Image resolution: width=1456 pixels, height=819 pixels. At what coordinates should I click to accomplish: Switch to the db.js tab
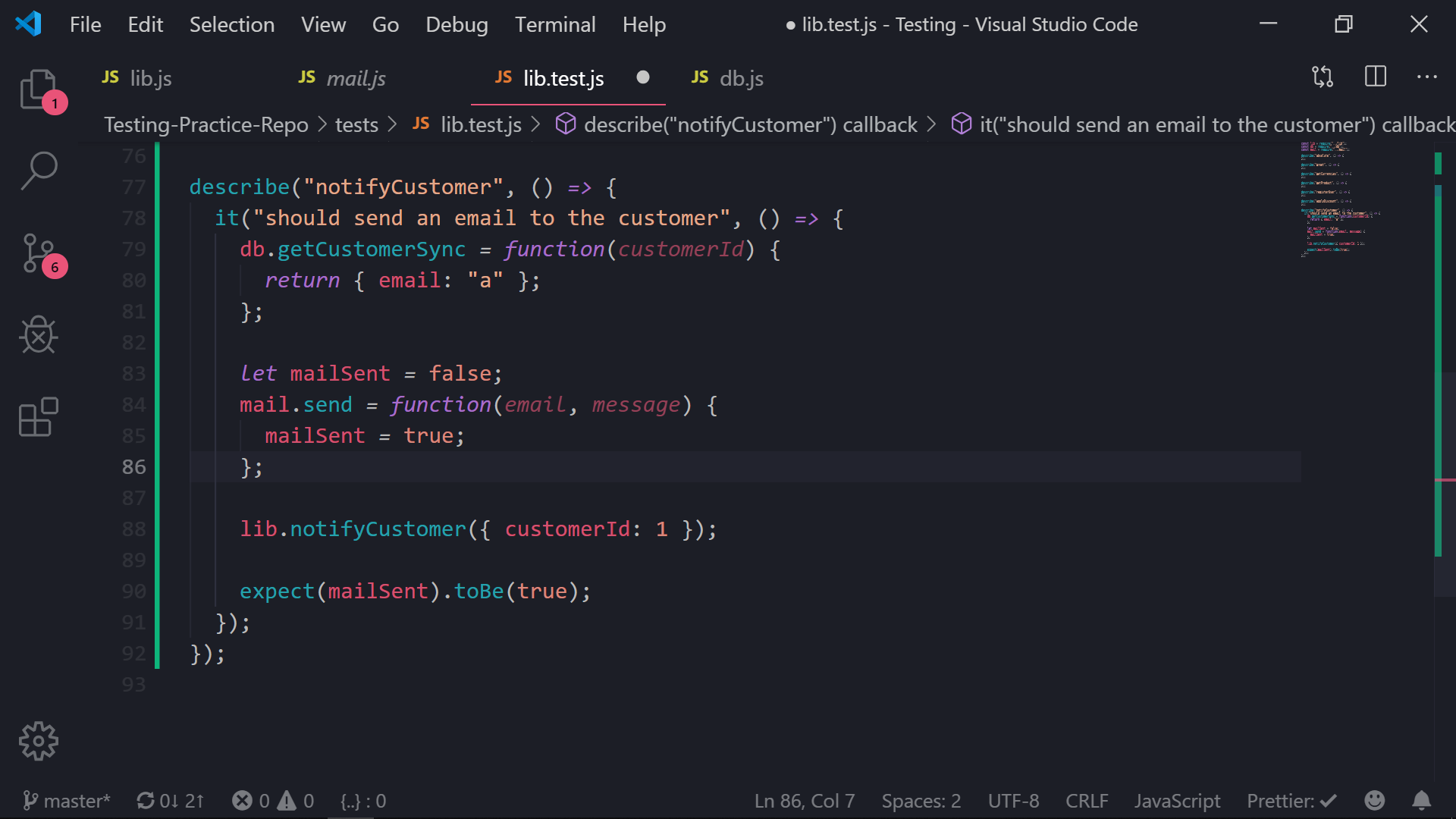click(x=726, y=78)
